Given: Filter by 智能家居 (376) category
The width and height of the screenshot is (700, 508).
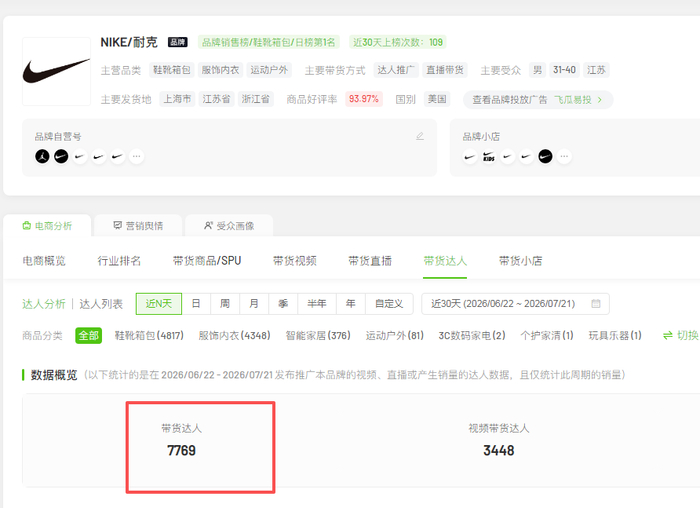Looking at the screenshot, I should (318, 336).
